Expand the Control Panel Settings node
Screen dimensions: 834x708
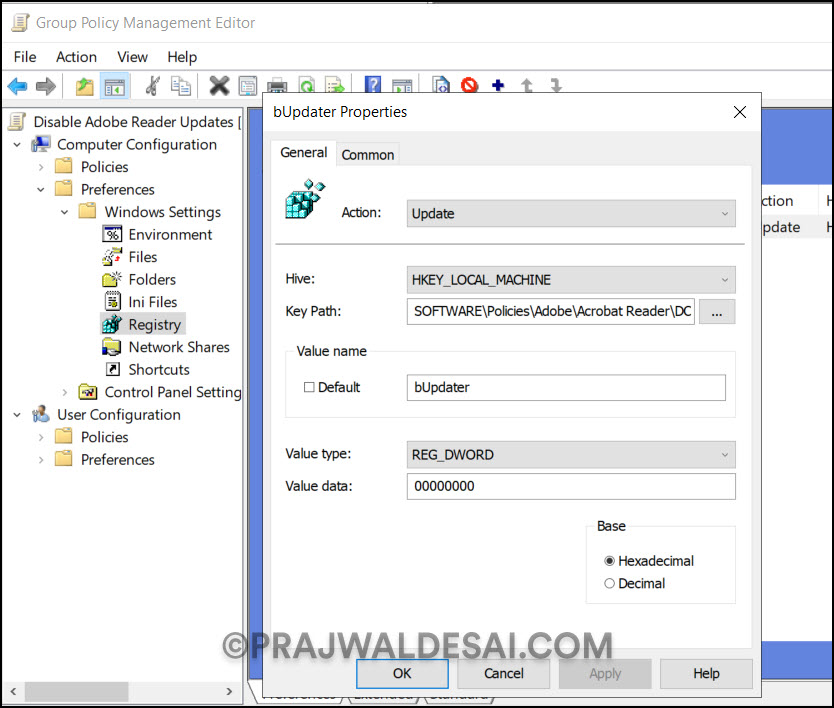click(64, 393)
